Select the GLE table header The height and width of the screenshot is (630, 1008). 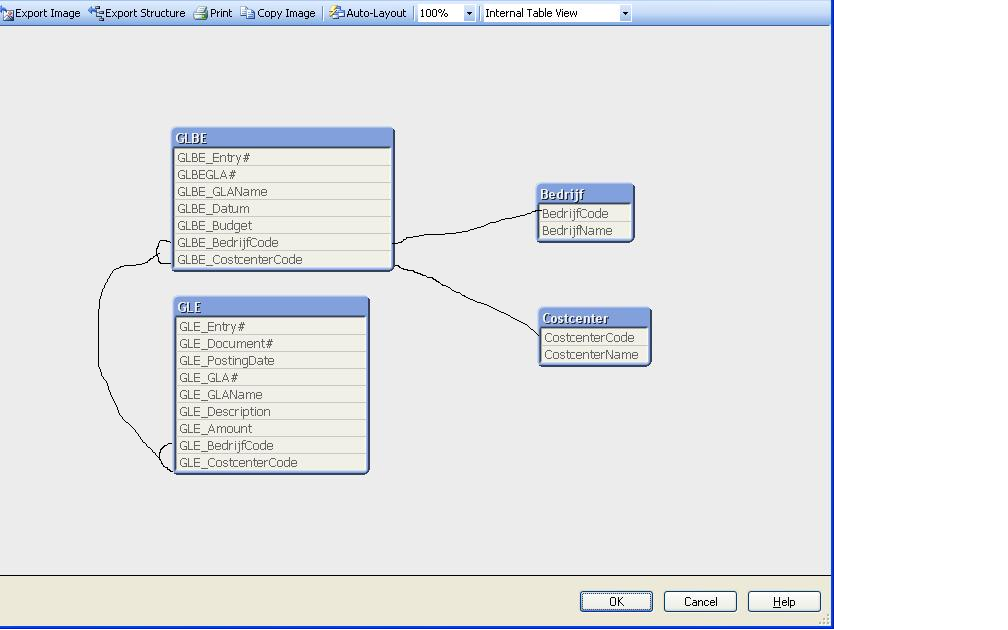coord(271,307)
